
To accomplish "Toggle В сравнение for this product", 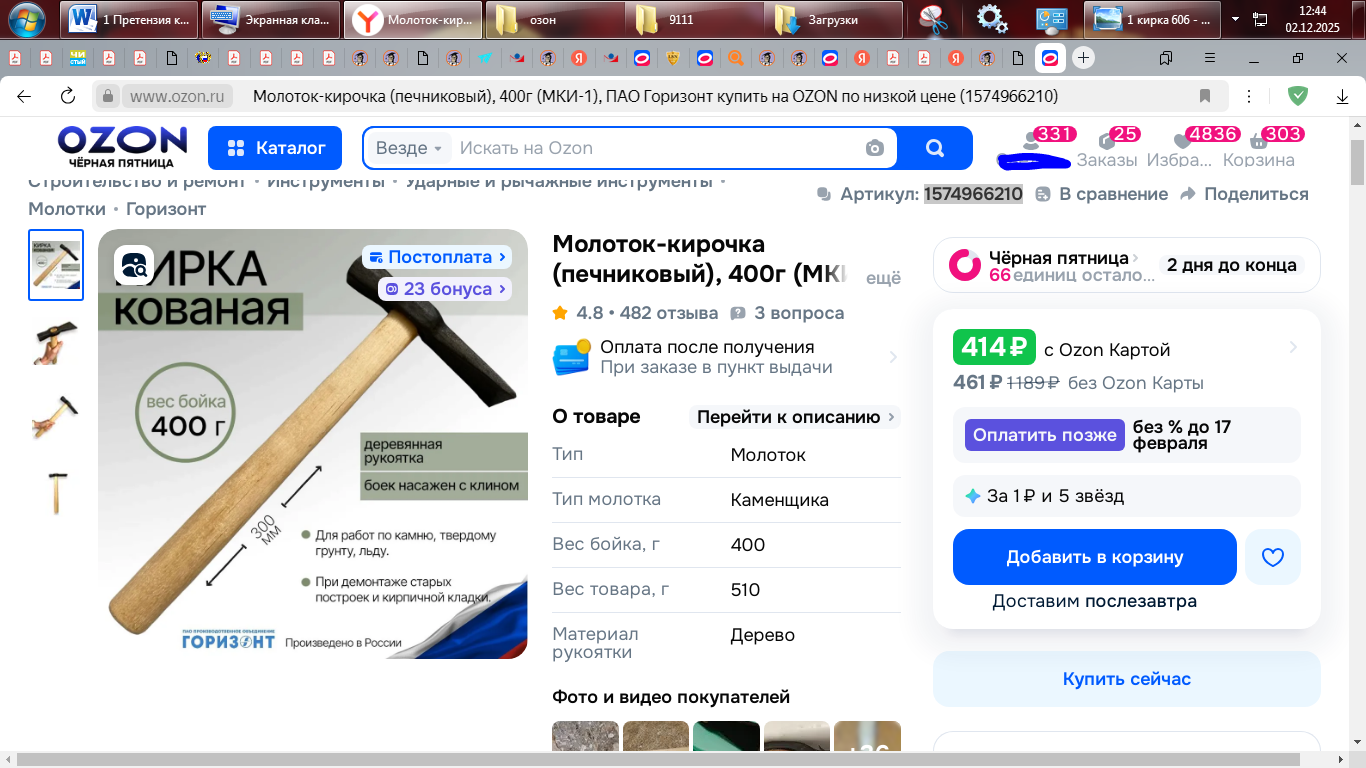I will [1102, 194].
